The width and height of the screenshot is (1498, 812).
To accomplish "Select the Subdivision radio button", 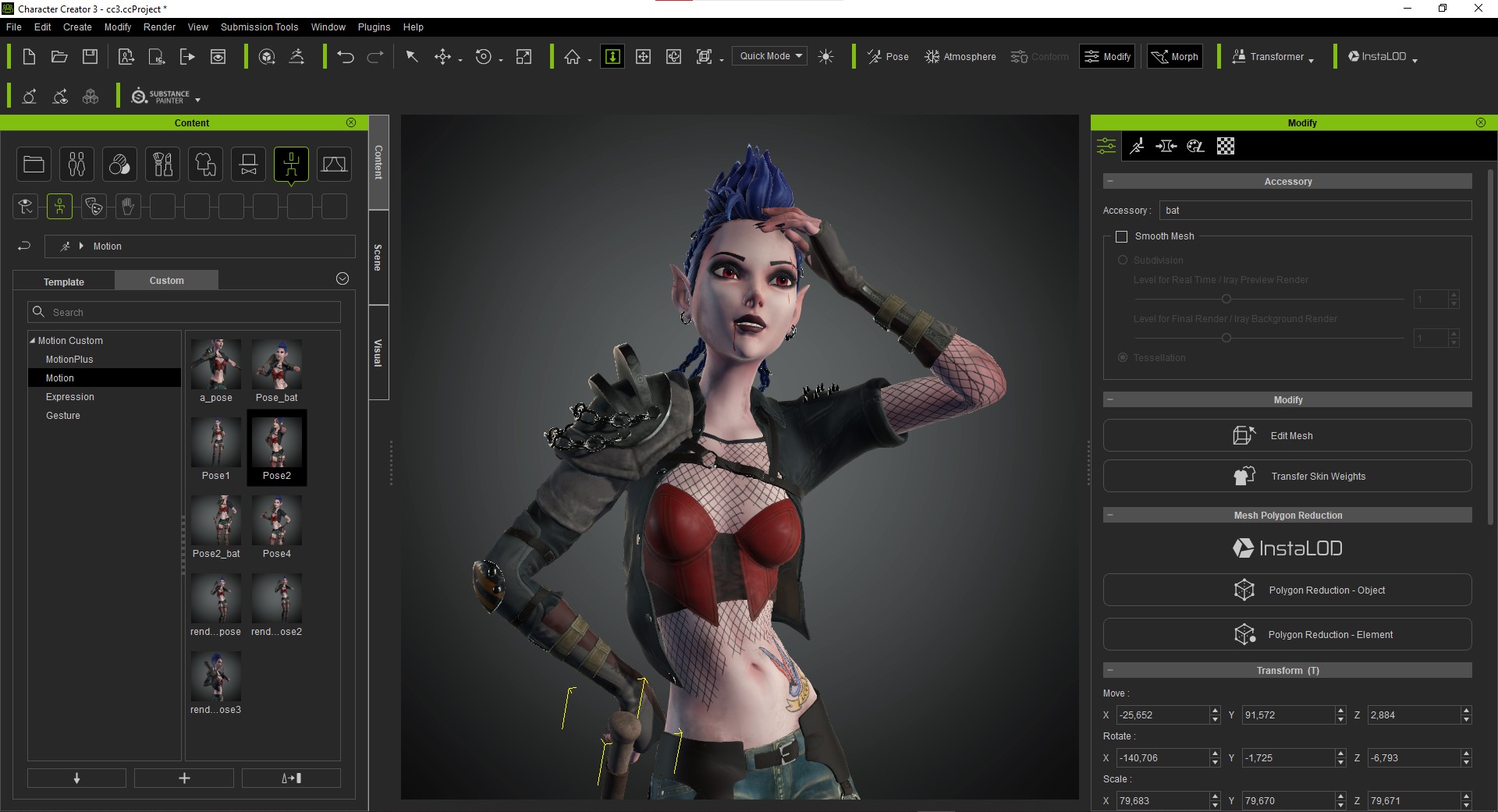I will [1123, 260].
